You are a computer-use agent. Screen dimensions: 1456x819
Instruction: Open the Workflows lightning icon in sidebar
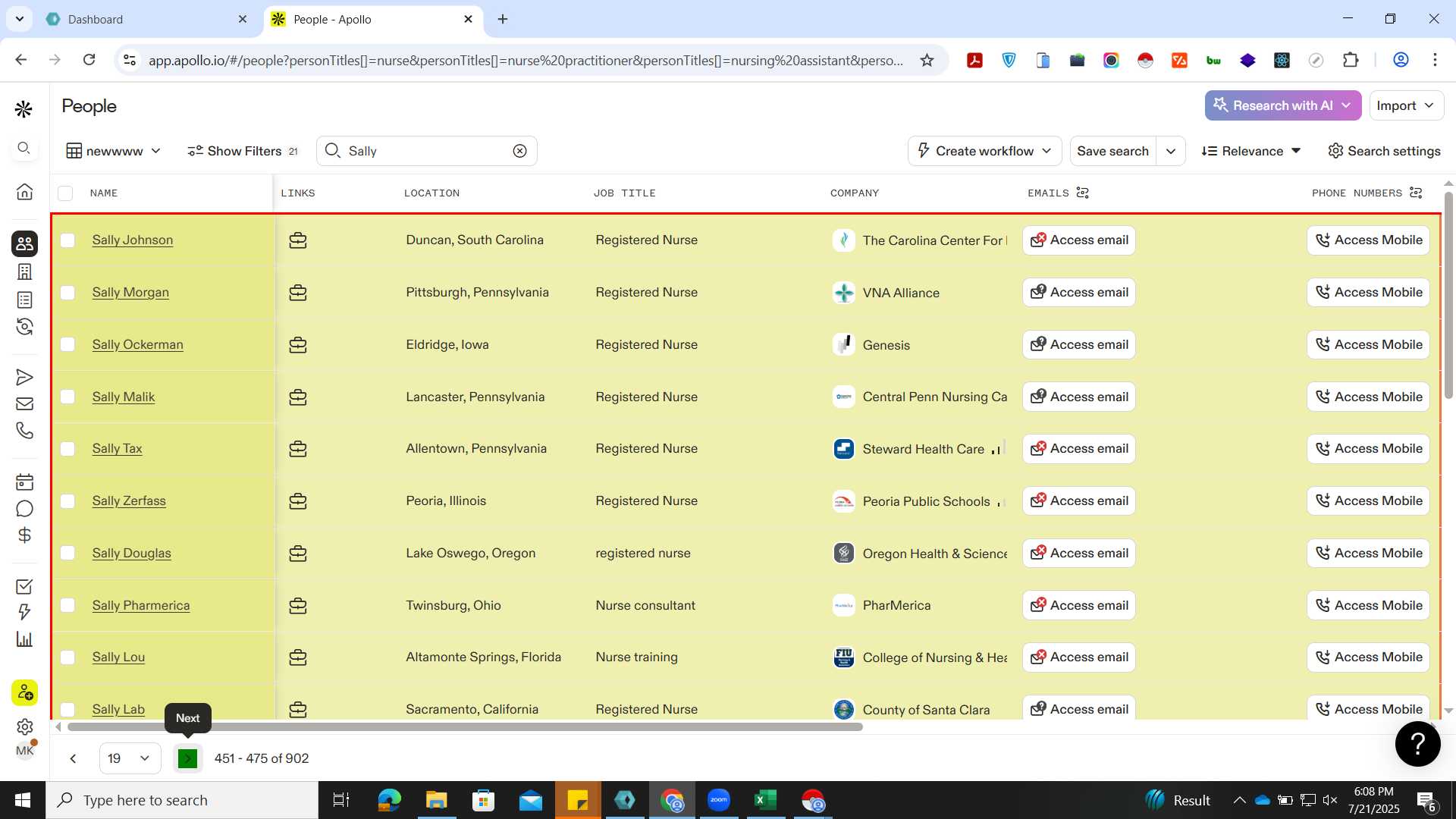(x=24, y=612)
